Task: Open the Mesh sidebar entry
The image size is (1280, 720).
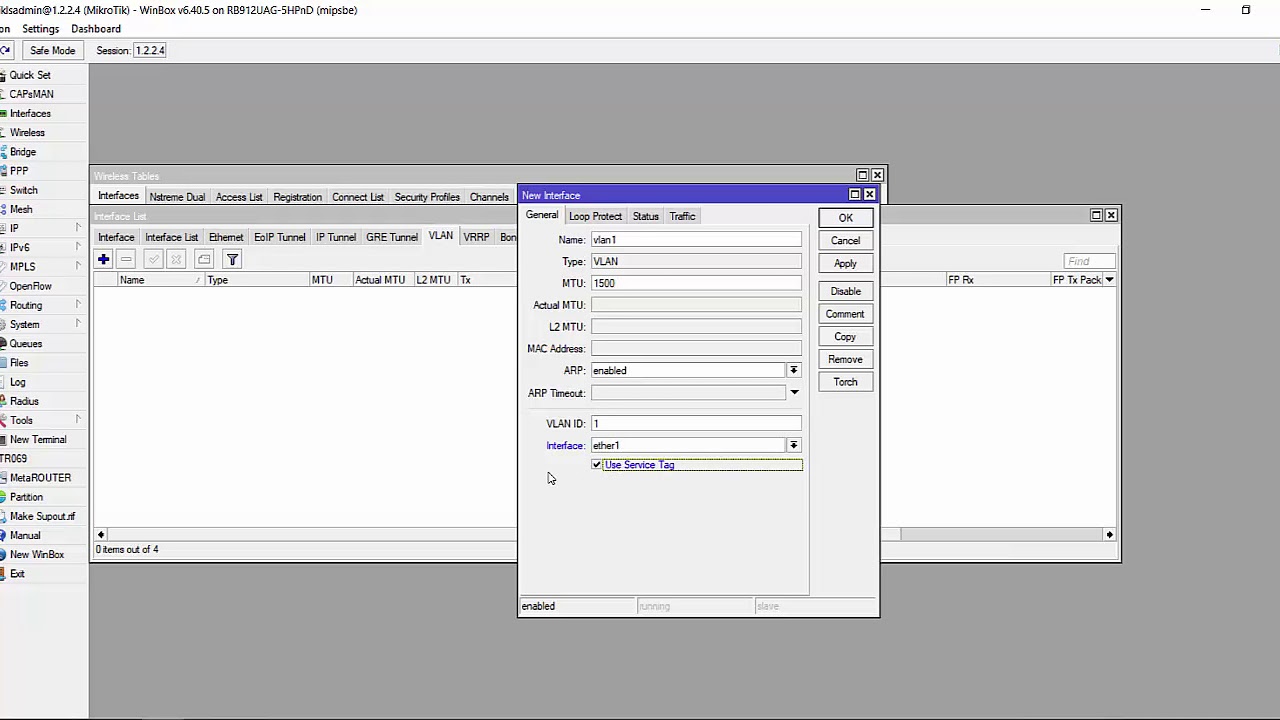Action: 21,209
